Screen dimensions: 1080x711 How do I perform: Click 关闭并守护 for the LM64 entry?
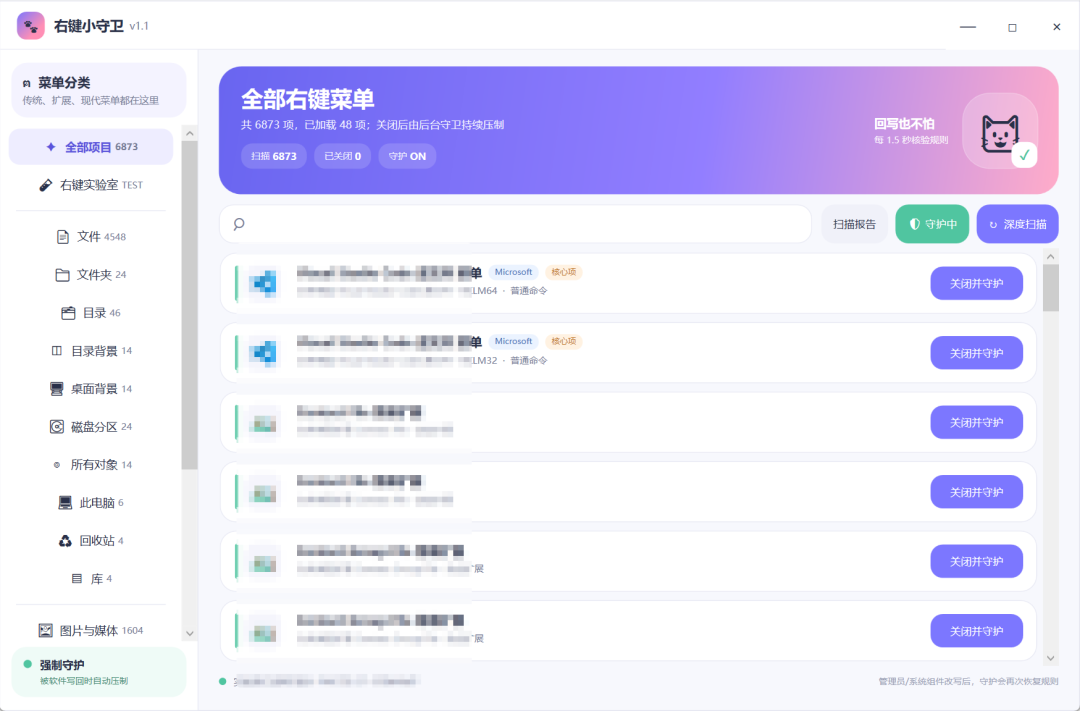point(976,283)
